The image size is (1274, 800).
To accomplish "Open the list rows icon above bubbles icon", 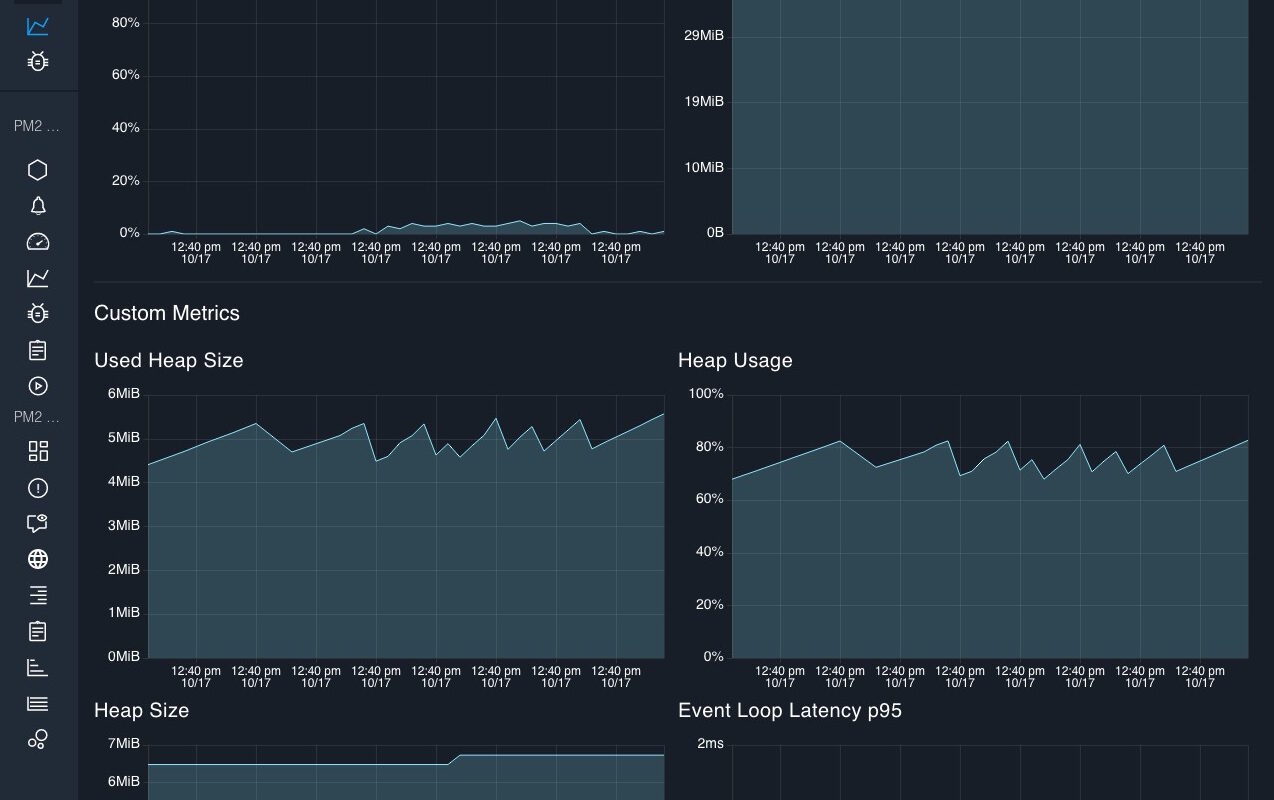I will (x=37, y=703).
